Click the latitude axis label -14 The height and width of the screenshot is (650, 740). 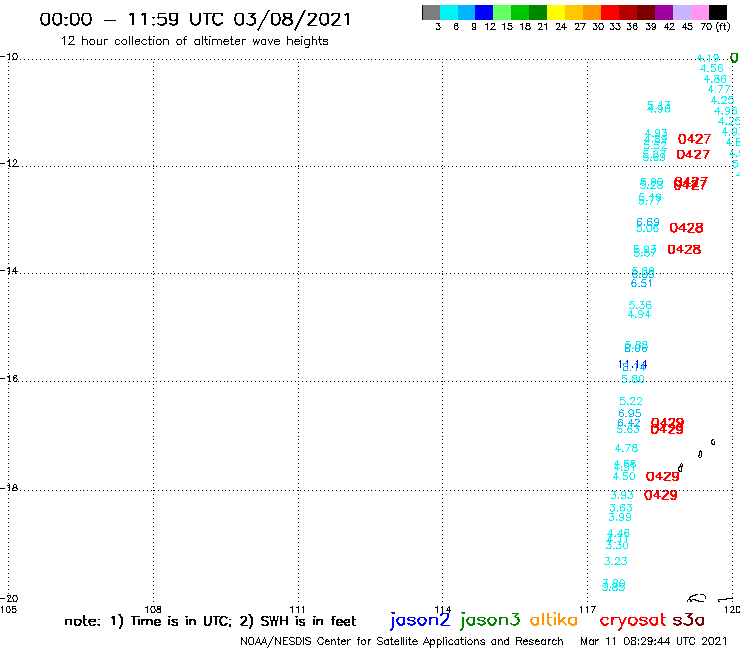coord(9,270)
